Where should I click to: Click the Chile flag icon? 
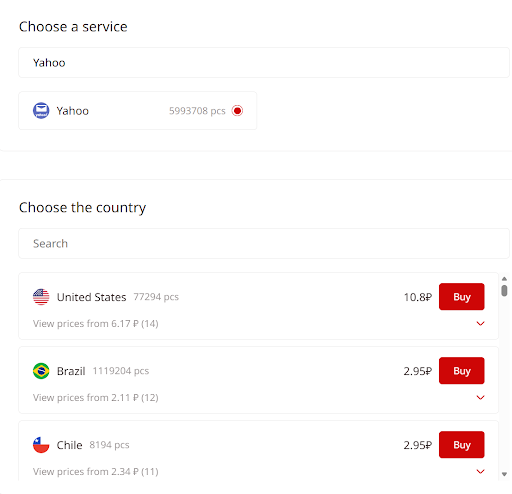41,445
